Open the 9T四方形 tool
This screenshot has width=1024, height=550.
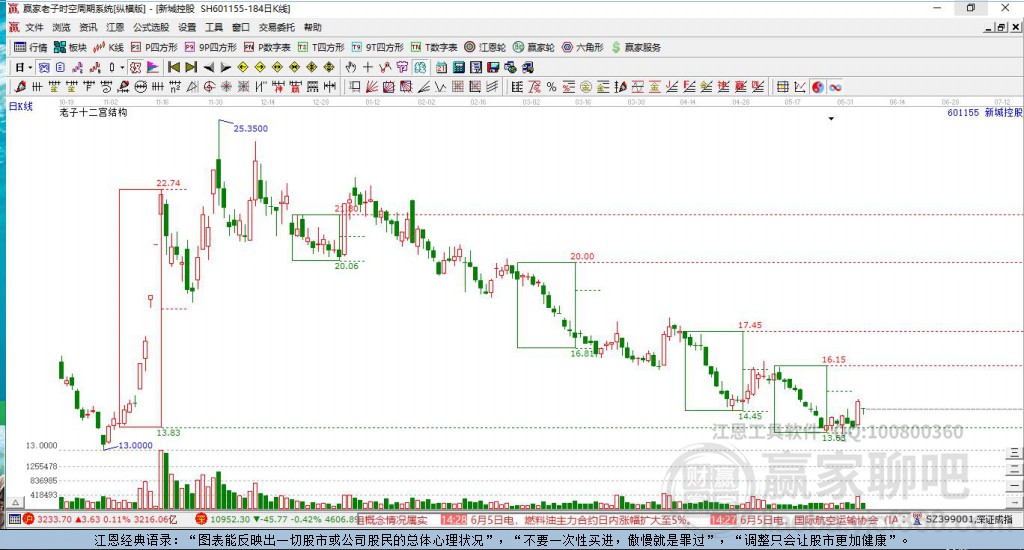click(x=377, y=47)
